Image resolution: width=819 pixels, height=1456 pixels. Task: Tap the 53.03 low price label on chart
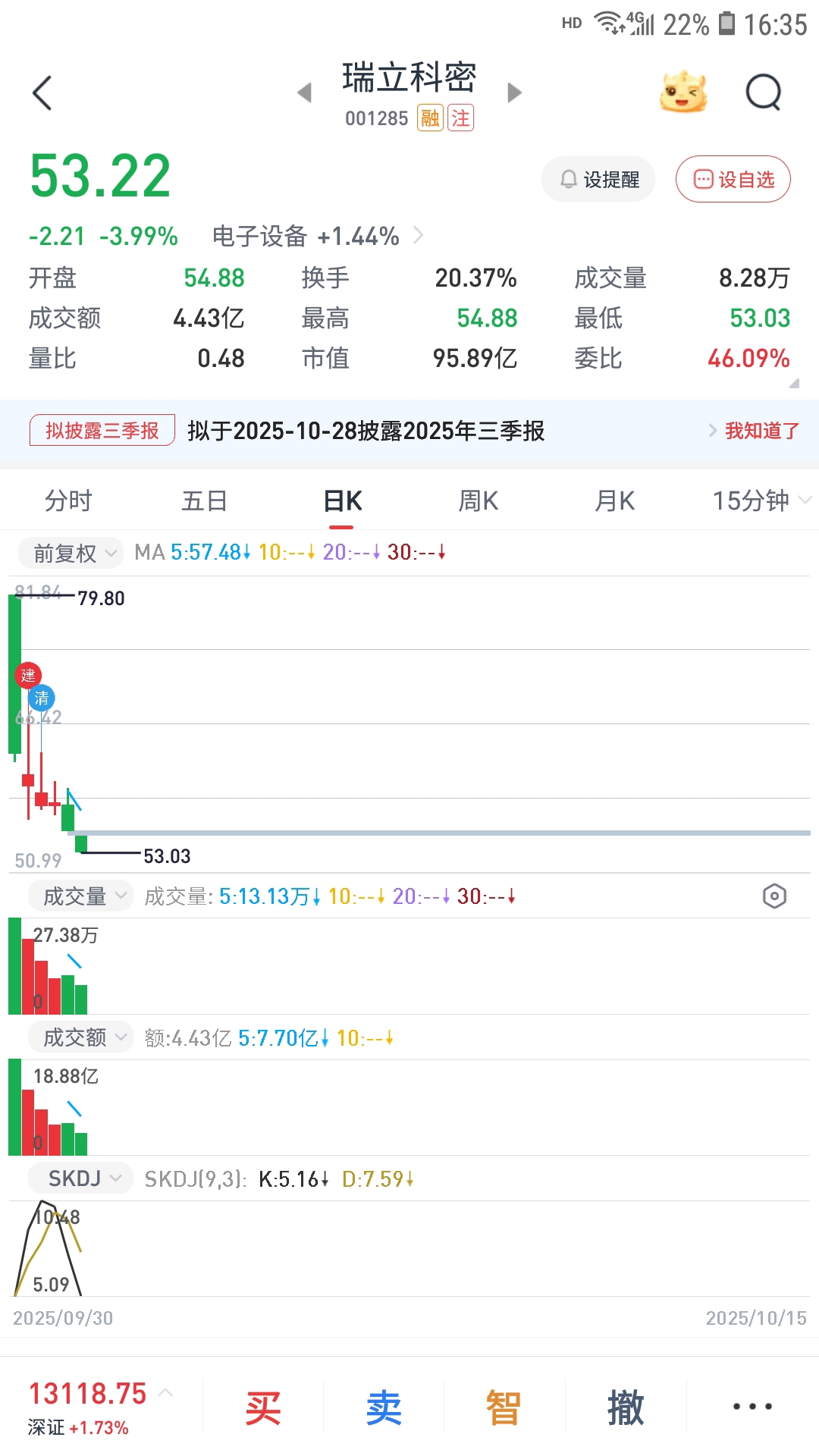click(167, 856)
